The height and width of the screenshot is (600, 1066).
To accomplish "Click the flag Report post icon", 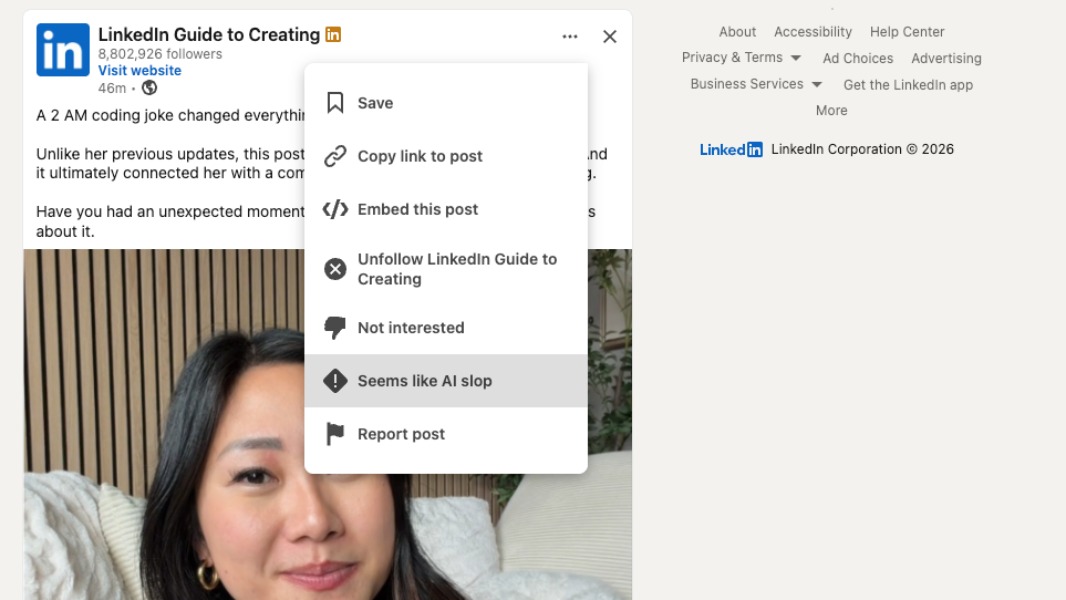I will tap(335, 434).
